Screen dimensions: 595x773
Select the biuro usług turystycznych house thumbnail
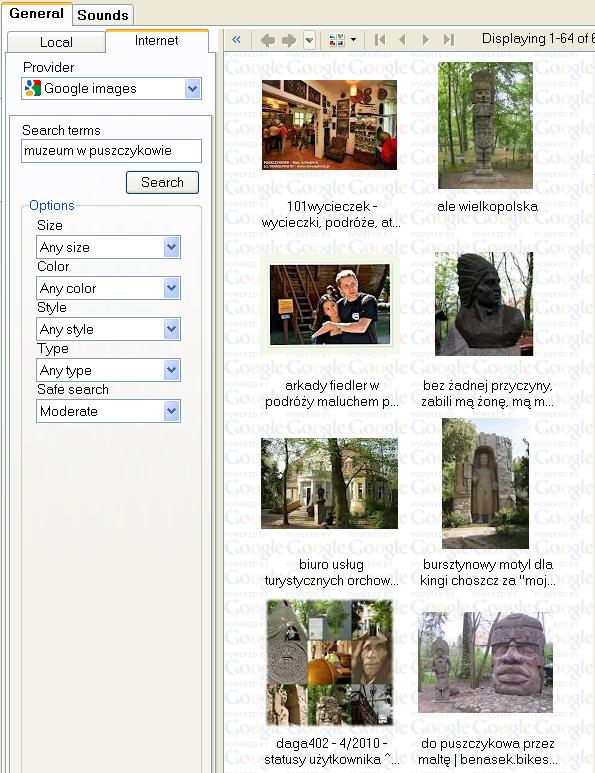[x=329, y=483]
